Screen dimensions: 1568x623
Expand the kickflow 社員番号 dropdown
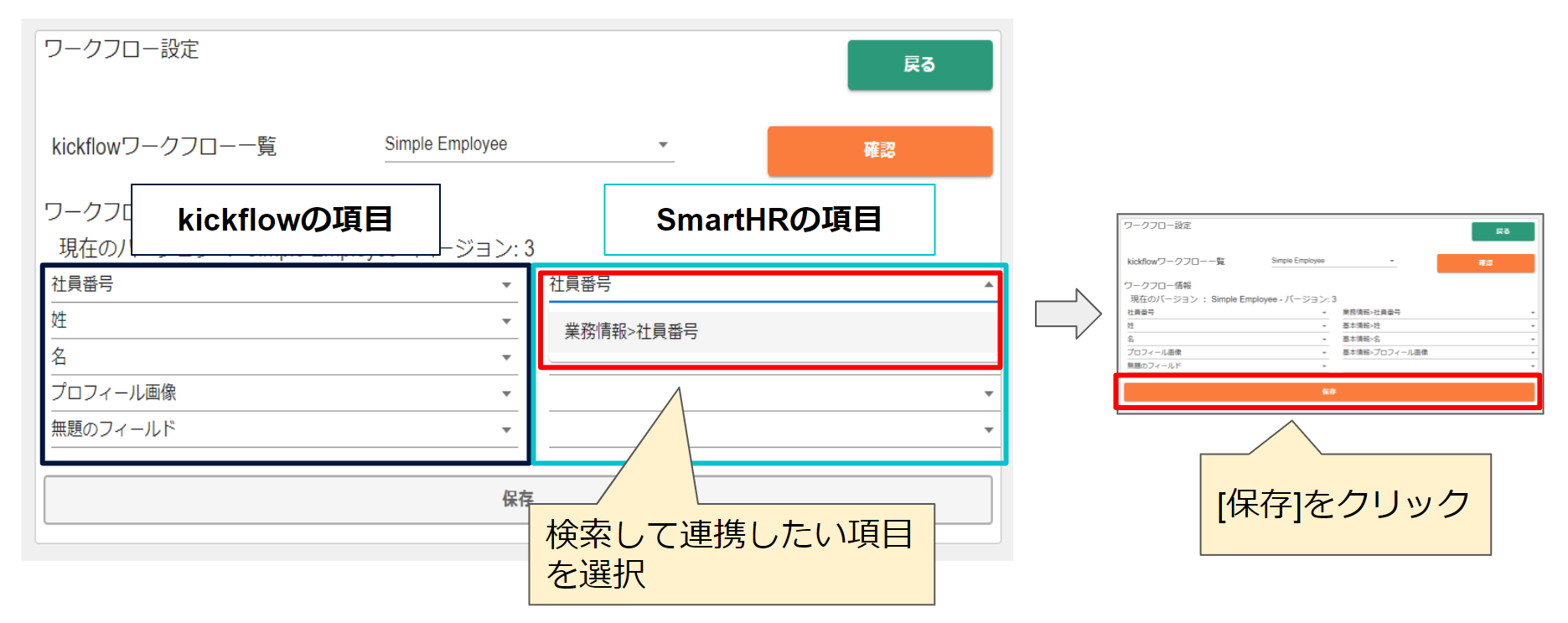click(284, 285)
